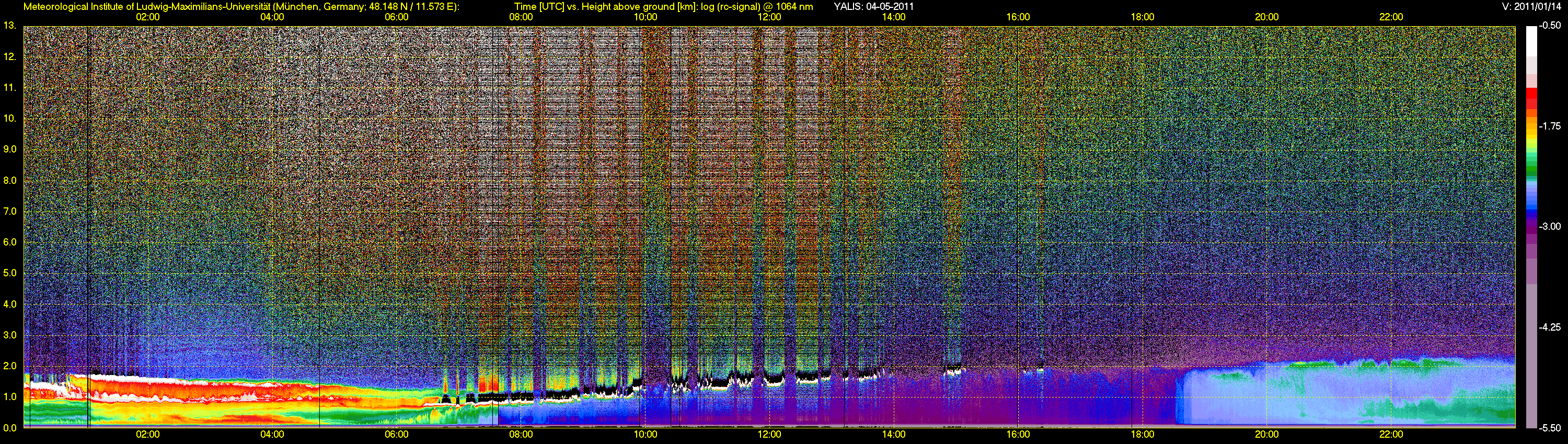Click the '13.' height axis label
This screenshot has width=1568, height=444.
click(x=10, y=26)
